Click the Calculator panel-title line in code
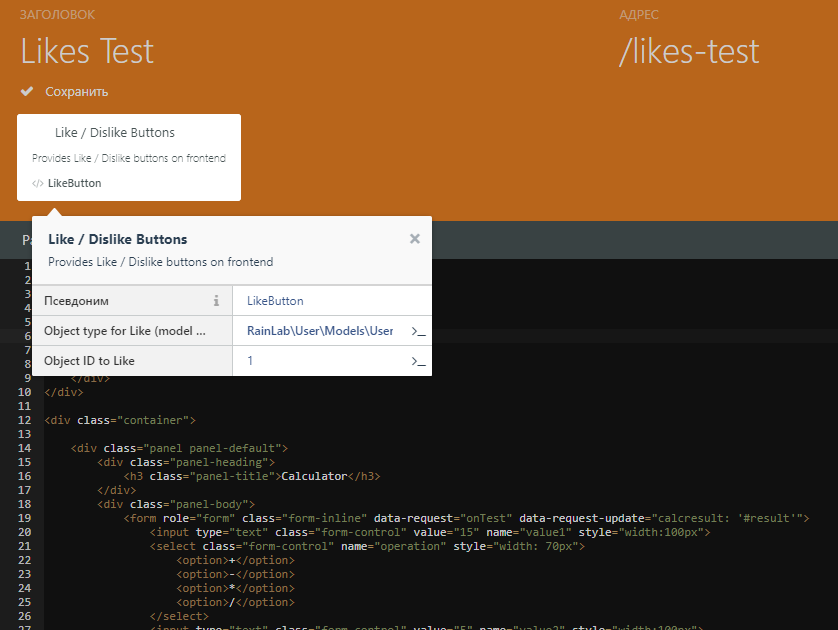The width and height of the screenshot is (838, 630). [252, 476]
